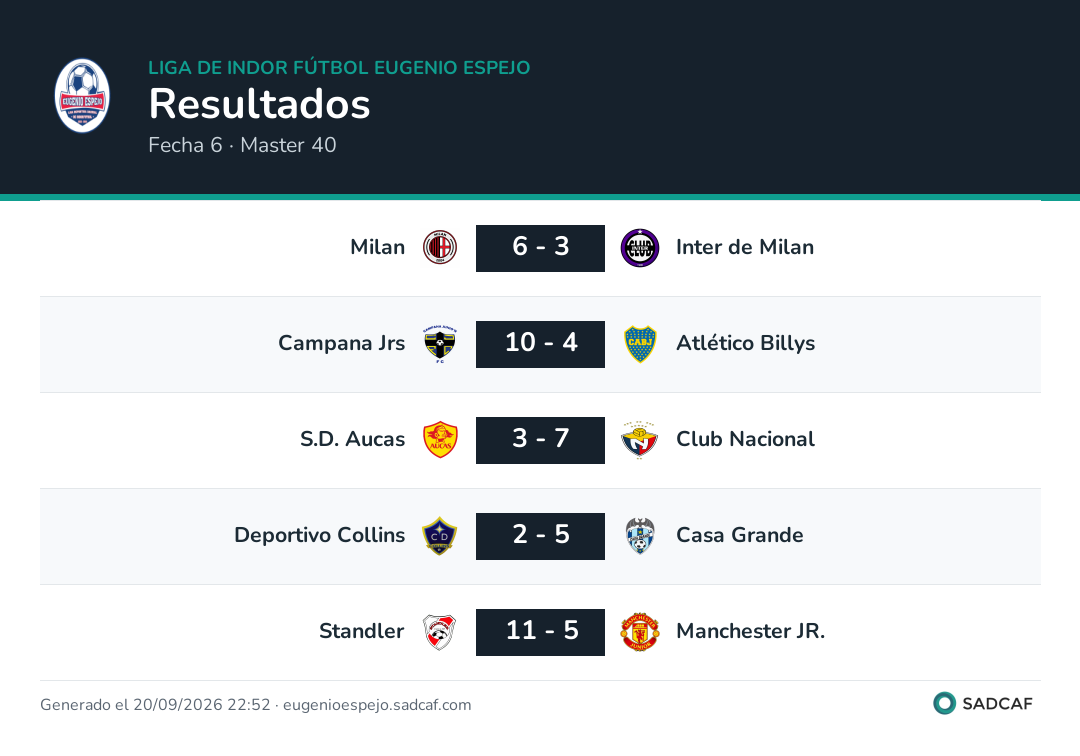1080x756 pixels.
Task: Click the Milan team crest
Action: click(x=440, y=247)
